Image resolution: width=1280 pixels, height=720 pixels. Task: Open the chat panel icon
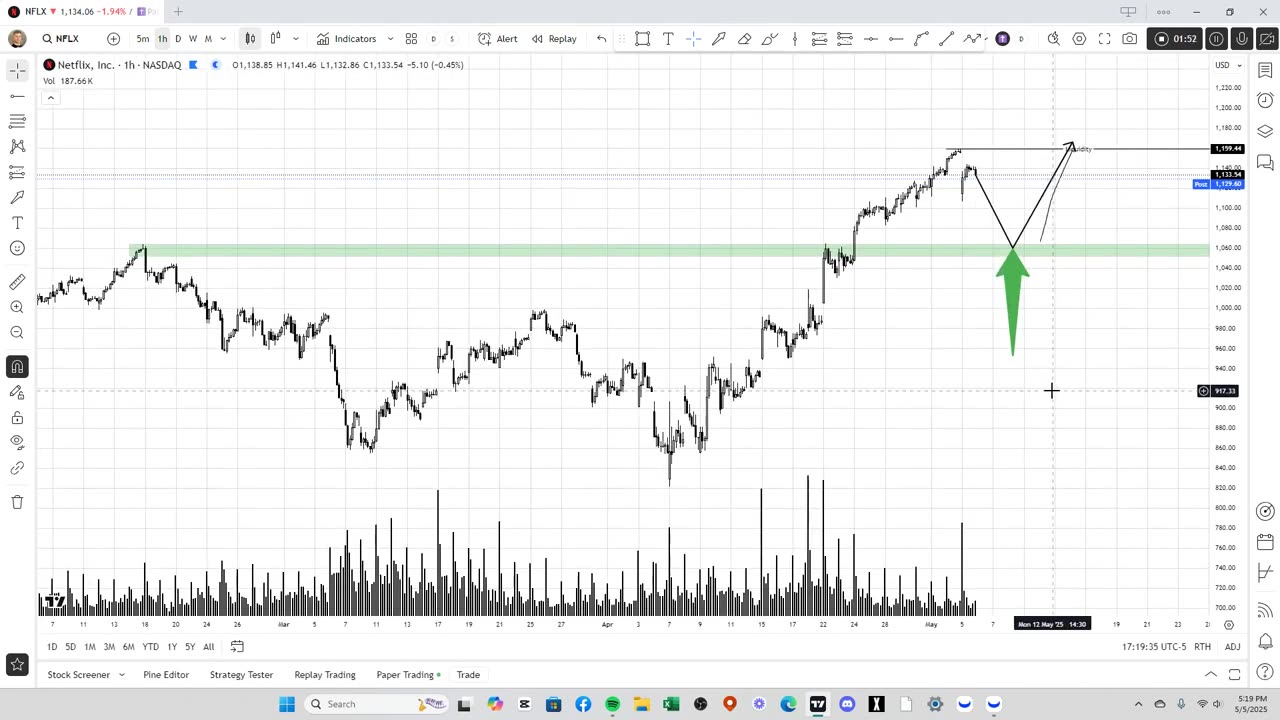tap(1265, 162)
